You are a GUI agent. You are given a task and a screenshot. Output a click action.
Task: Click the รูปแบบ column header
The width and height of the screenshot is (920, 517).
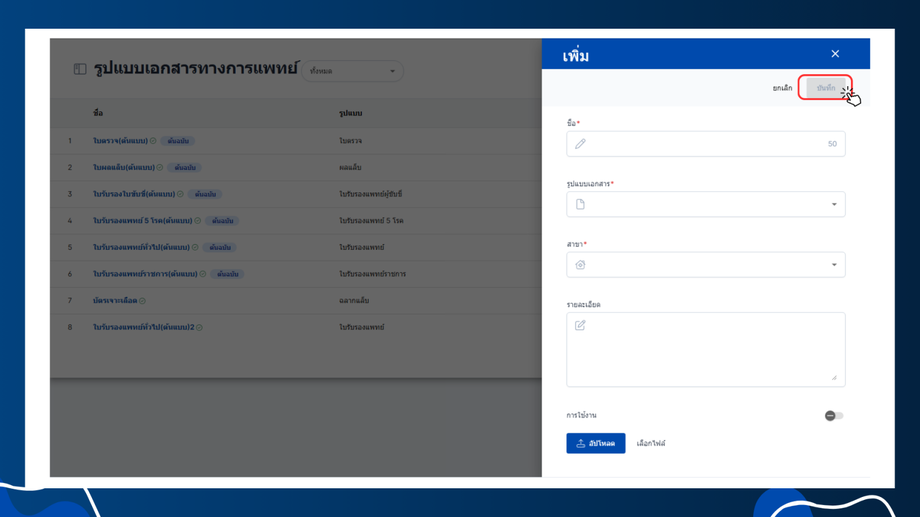pos(350,113)
